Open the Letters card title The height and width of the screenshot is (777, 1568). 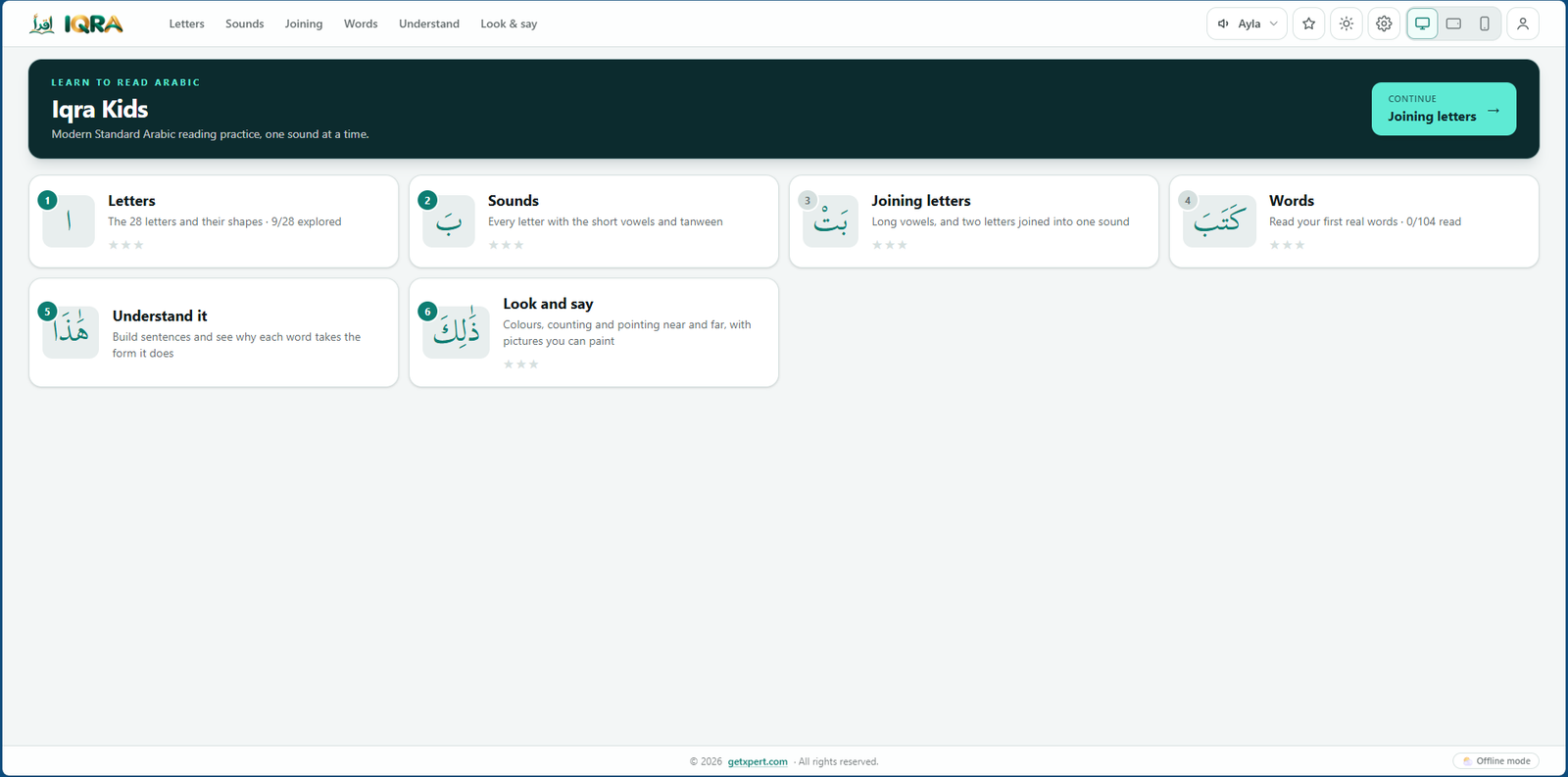[x=131, y=201]
